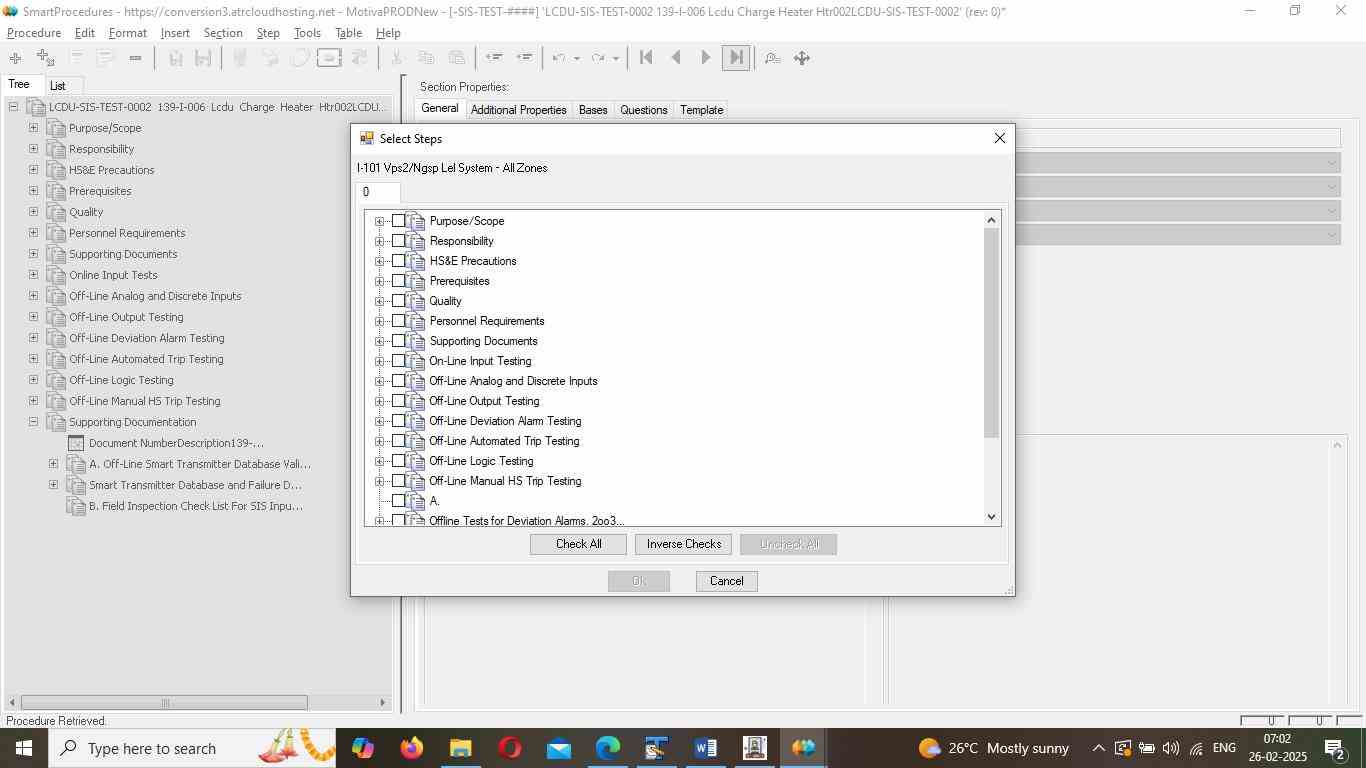This screenshot has height=768, width=1366.
Task: Collapse Supporting Documentation in left tree
Action: 33,422
